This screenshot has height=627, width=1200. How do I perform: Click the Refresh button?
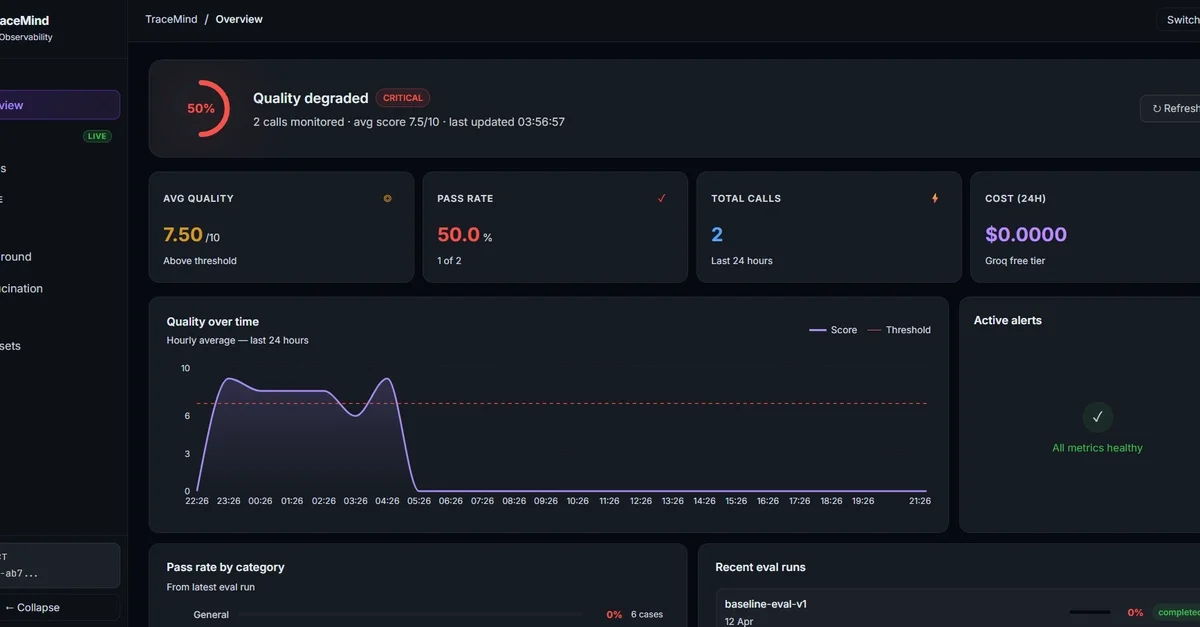tap(1172, 108)
